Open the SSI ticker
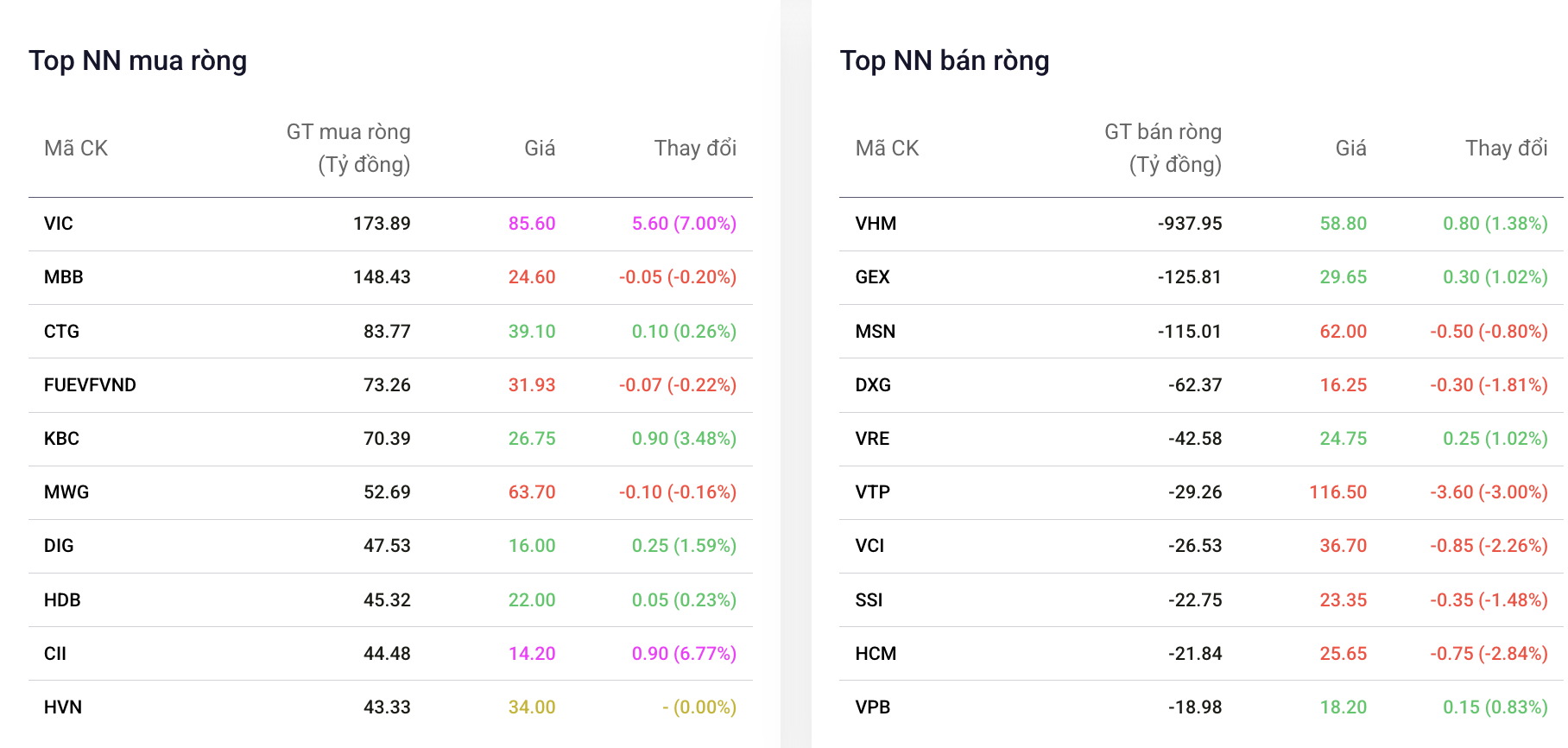 tap(869, 600)
